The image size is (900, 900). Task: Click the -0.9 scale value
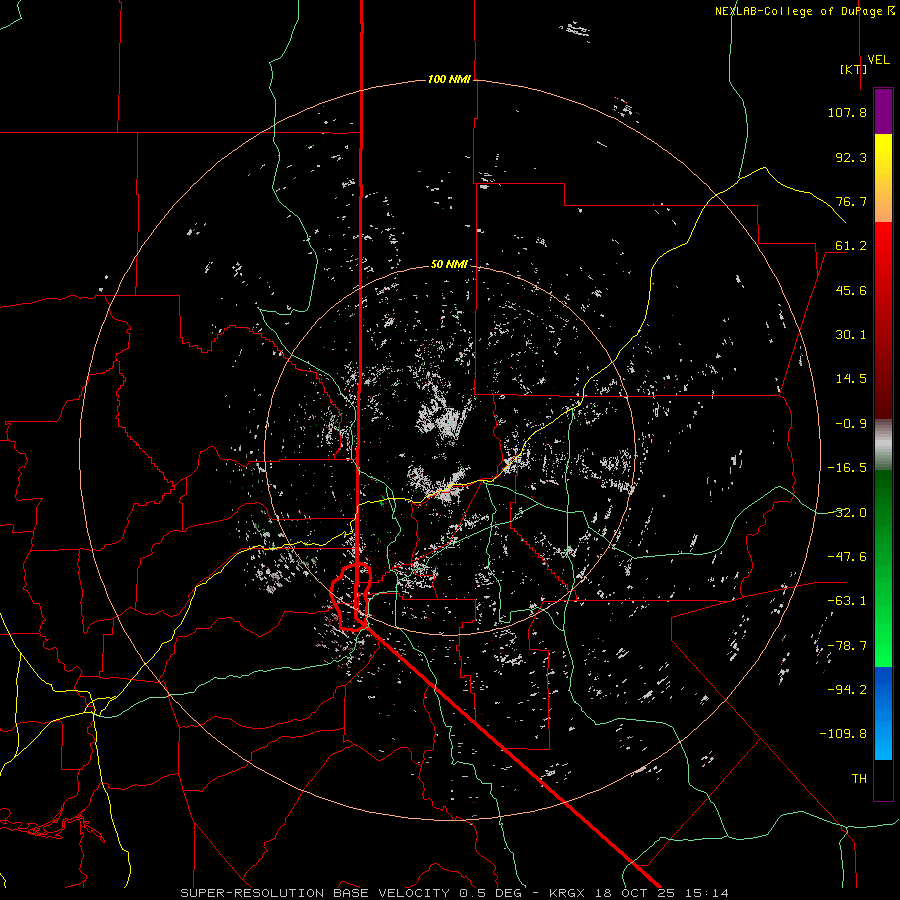[851, 424]
